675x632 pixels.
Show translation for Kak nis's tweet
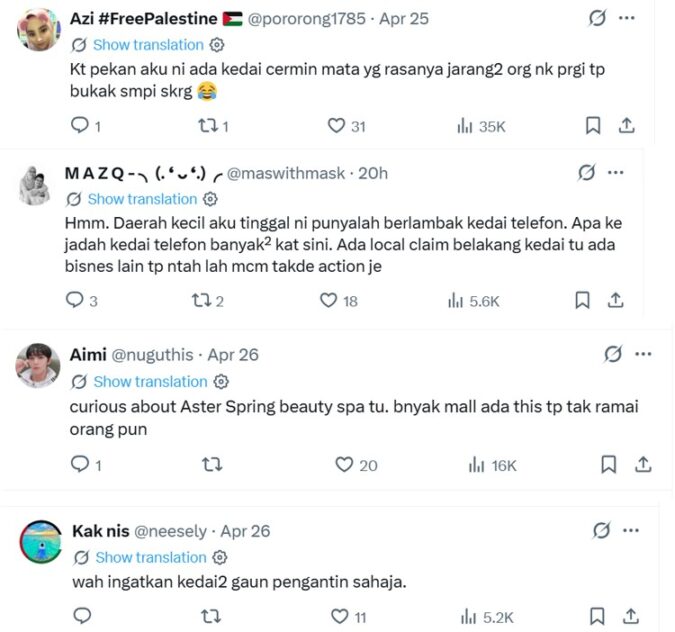(150, 557)
